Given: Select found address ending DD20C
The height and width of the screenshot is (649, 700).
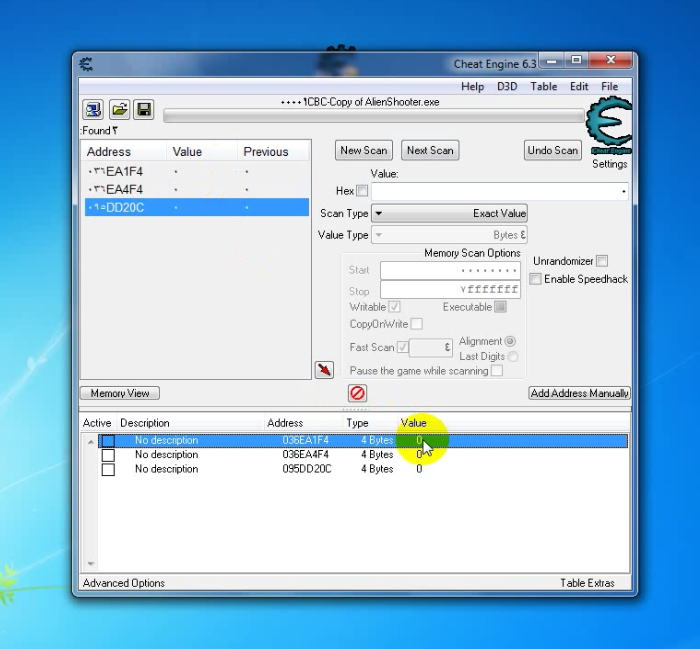Looking at the screenshot, I should (x=196, y=208).
